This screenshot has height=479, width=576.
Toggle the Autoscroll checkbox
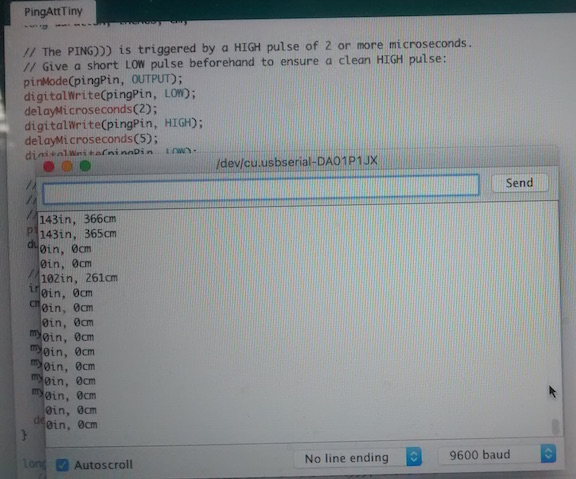[62, 465]
